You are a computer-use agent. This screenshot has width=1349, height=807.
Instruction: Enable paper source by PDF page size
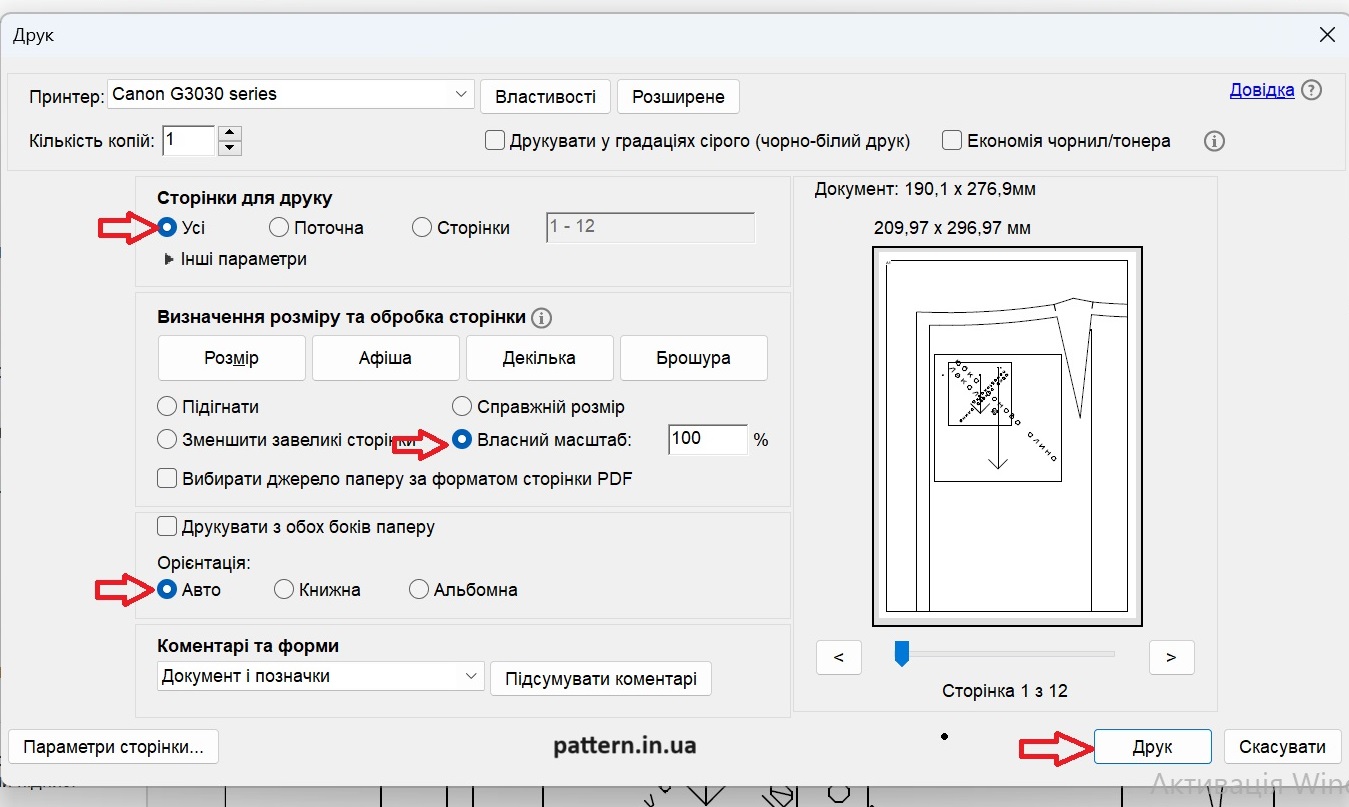(x=168, y=478)
